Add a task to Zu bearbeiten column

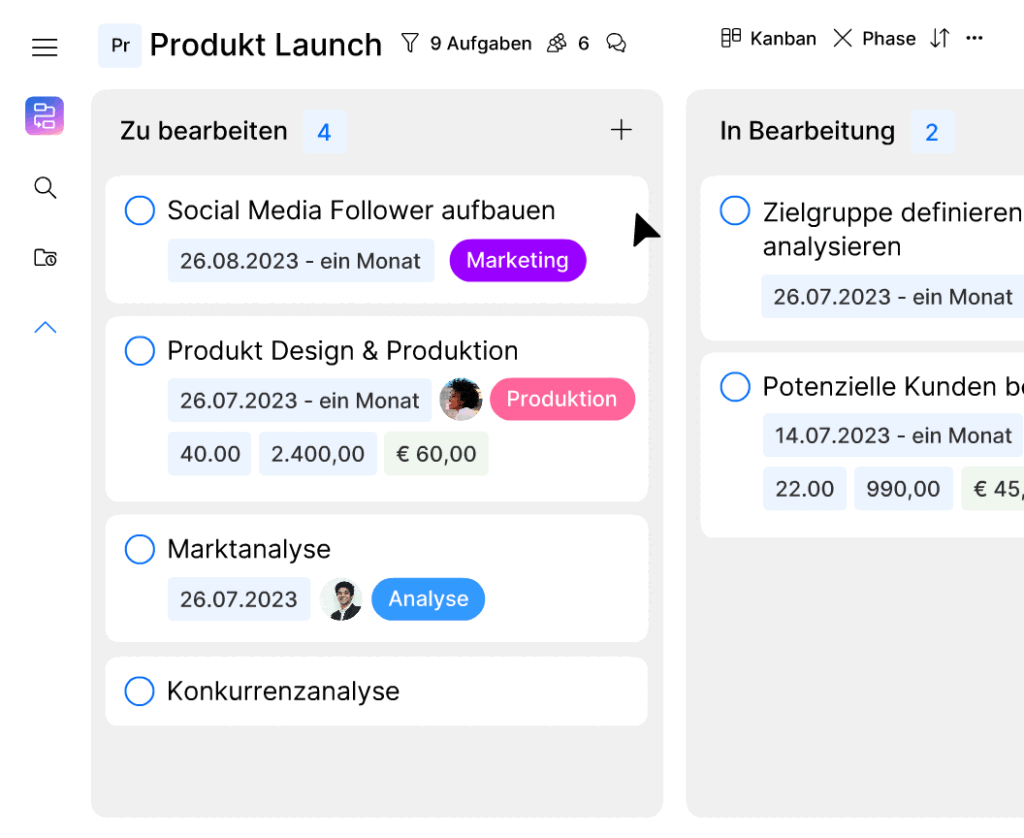(x=621, y=130)
